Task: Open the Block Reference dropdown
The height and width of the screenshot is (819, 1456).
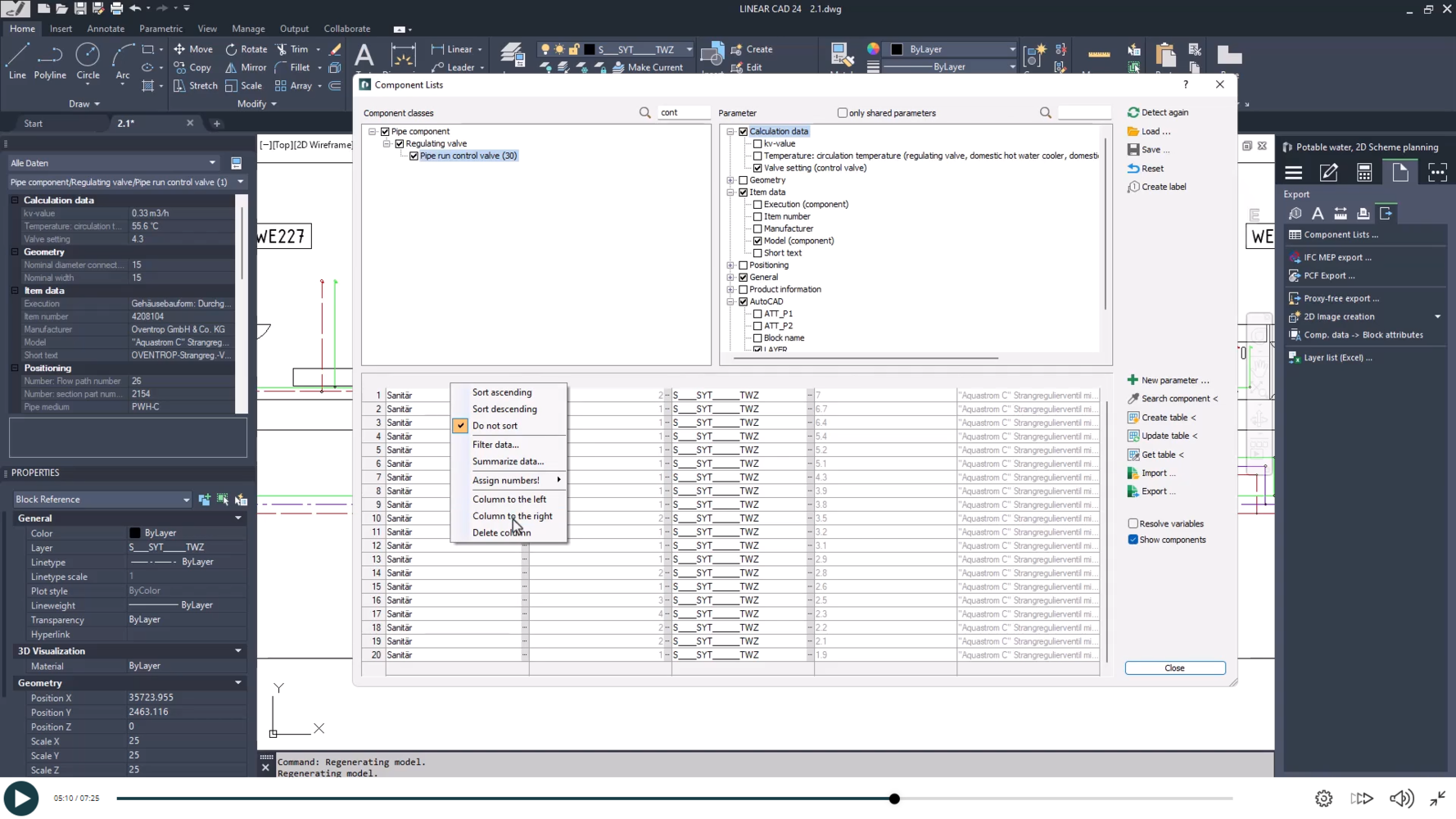Action: pos(186,500)
